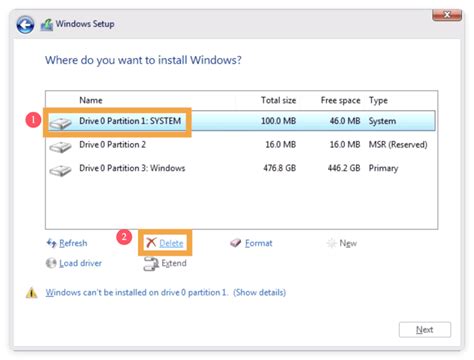Select Drive 0 Partition 2 row

tap(240, 145)
